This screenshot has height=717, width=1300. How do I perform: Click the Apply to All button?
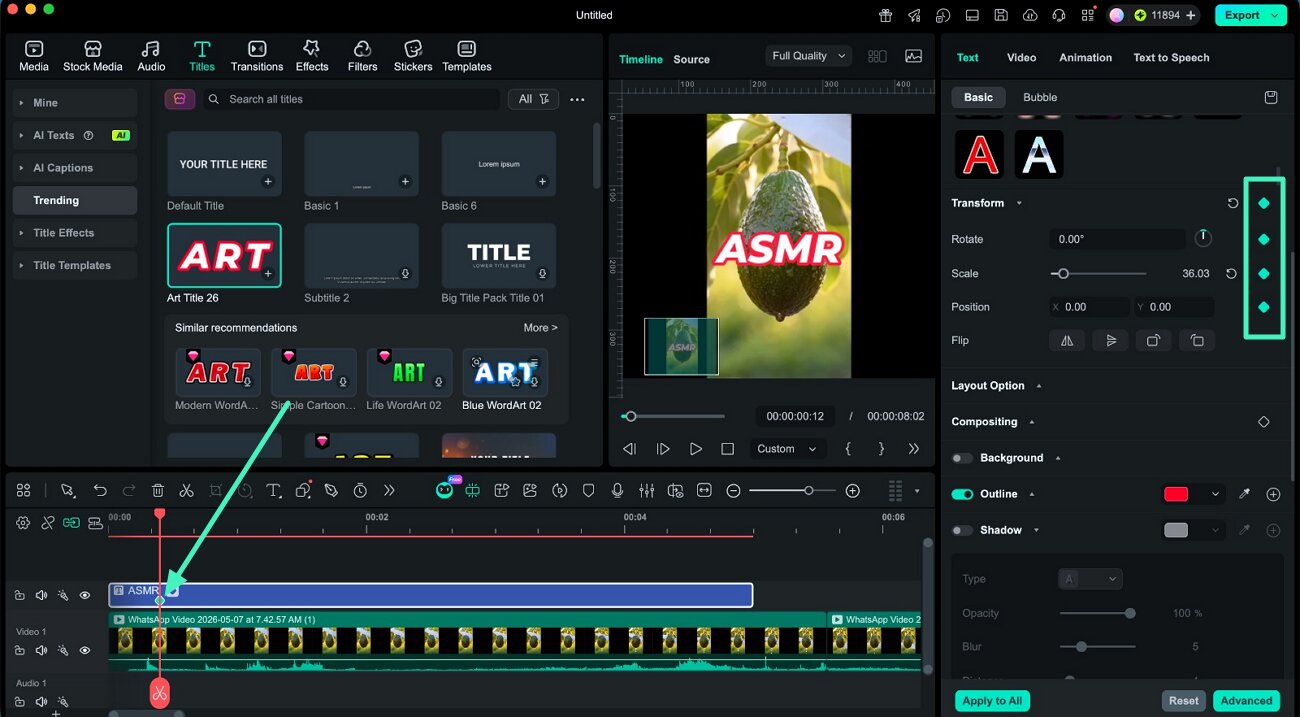pyautogui.click(x=992, y=701)
